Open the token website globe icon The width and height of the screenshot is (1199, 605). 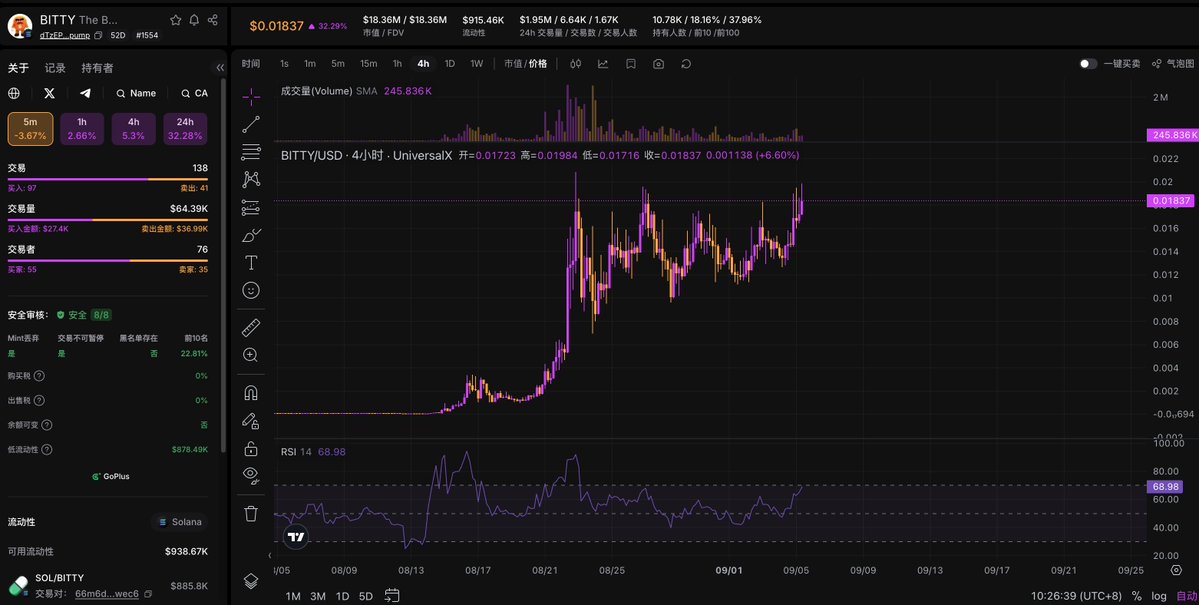[x=14, y=93]
